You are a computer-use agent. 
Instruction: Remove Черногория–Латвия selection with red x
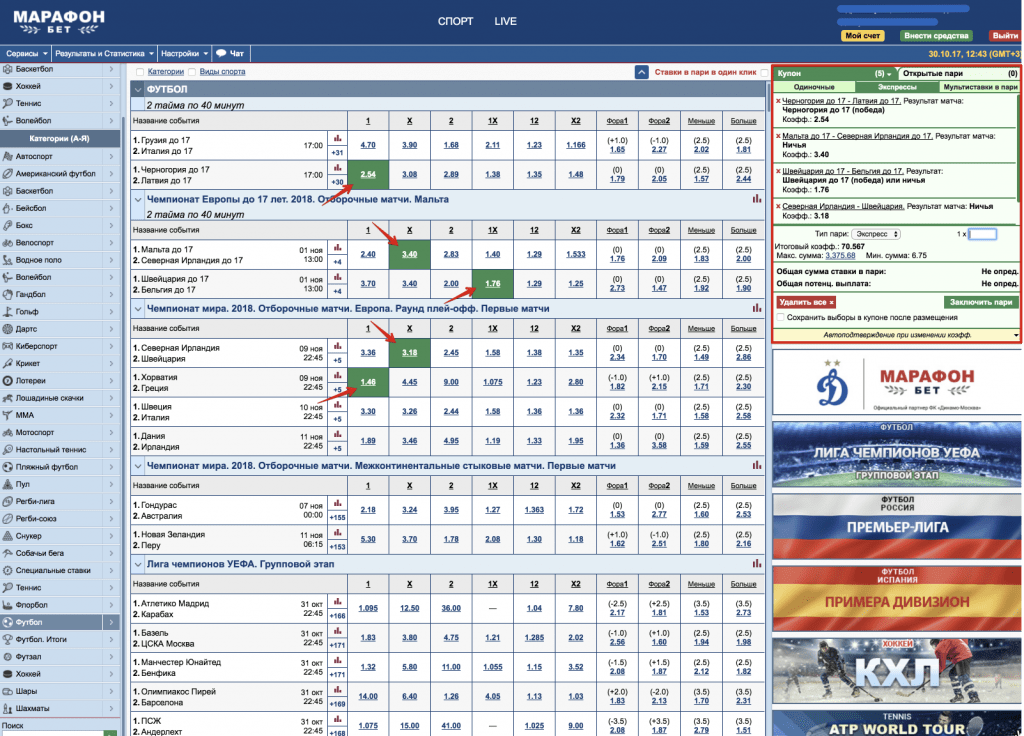point(778,101)
